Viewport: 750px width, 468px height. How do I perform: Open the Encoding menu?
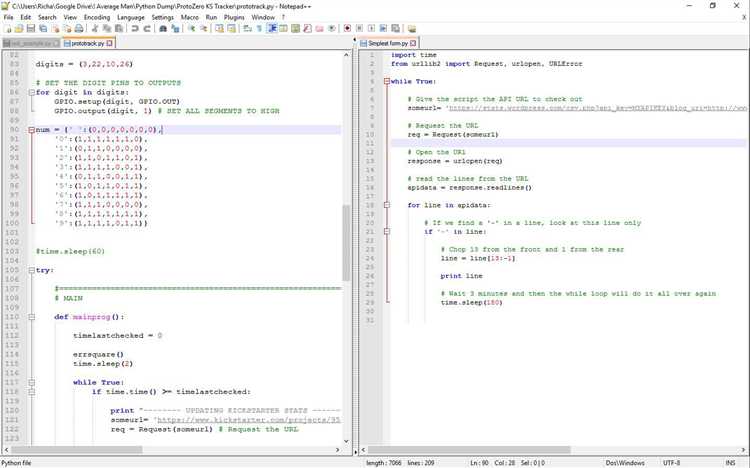[97, 17]
